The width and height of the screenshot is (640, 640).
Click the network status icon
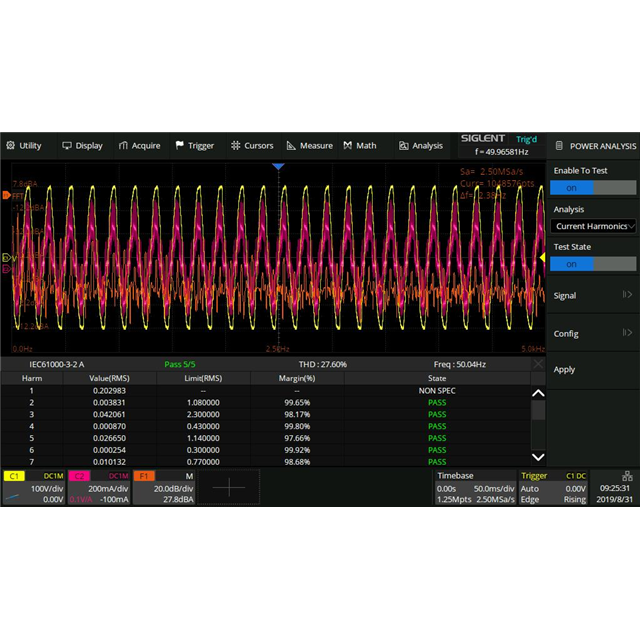627,476
